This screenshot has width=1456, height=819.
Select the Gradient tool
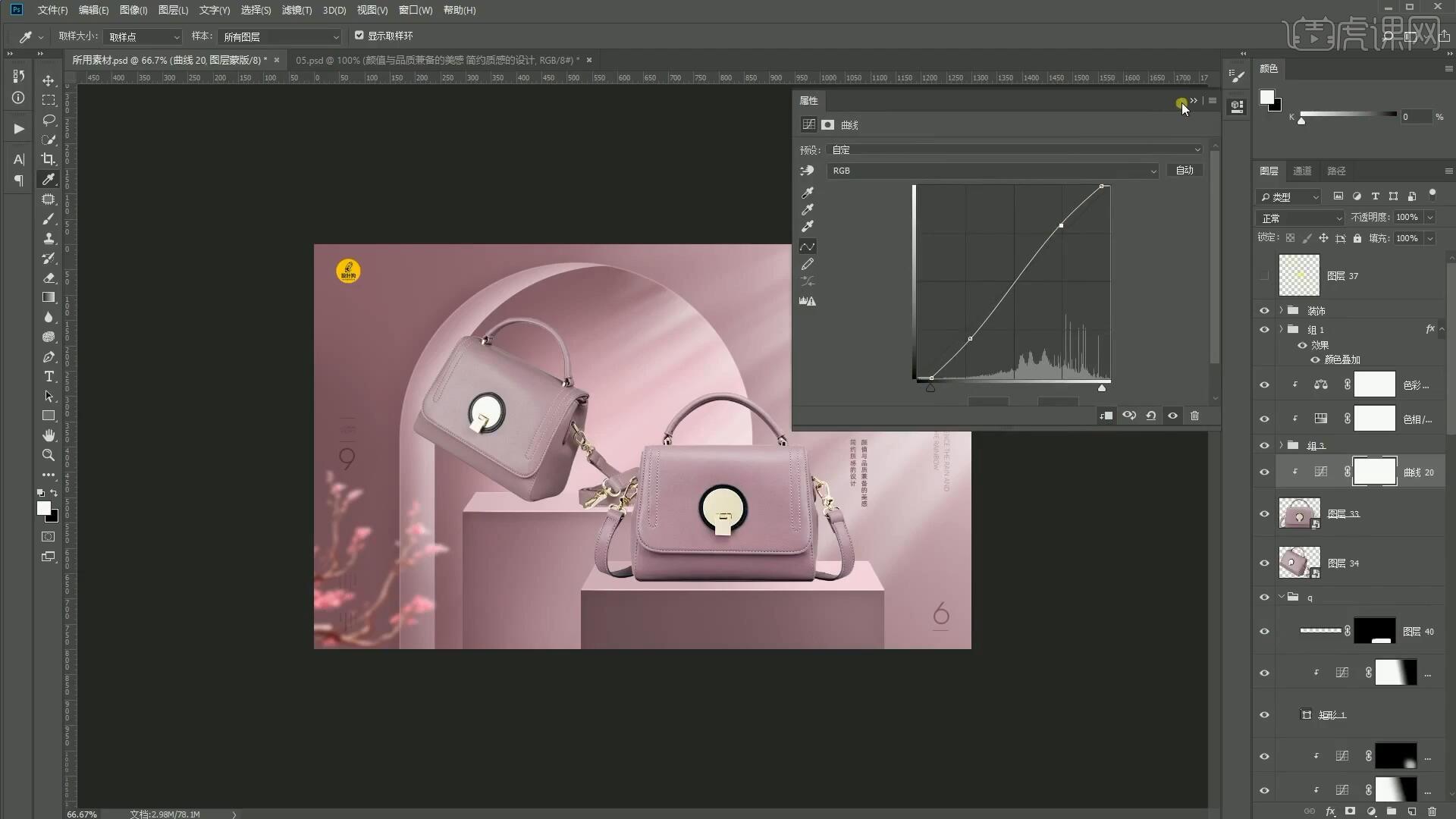[x=49, y=297]
